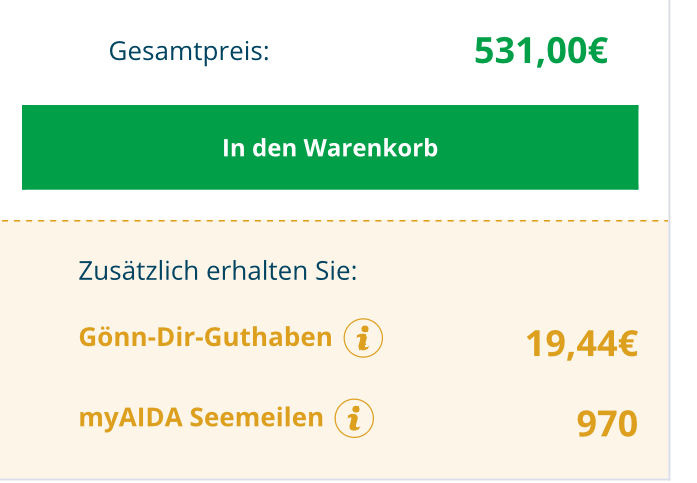The height and width of the screenshot is (483, 697).
Task: Add to cart via In den Warenkorb
Action: click(330, 148)
